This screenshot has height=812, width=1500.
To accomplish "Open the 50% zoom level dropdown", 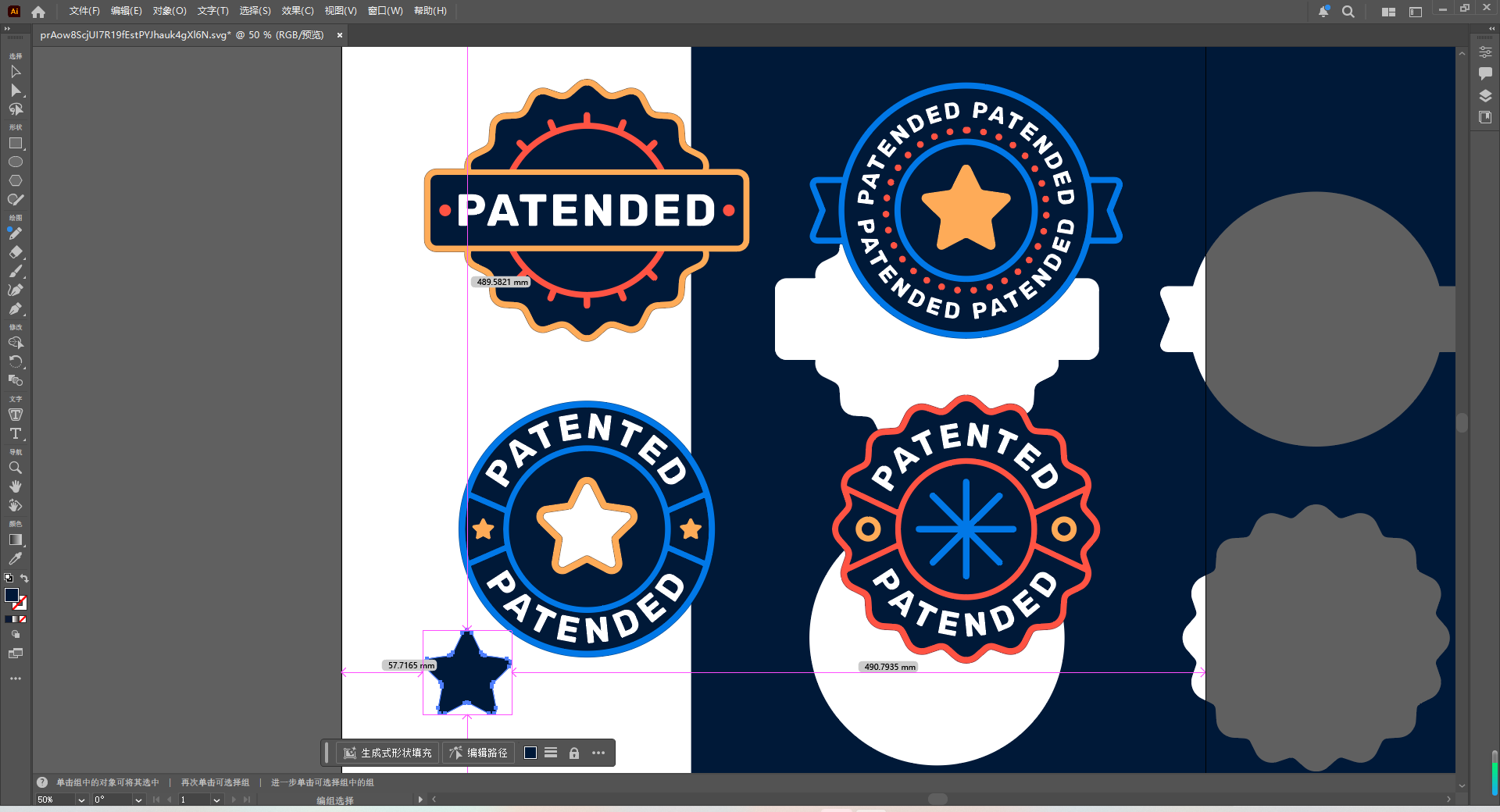I will pos(80,800).
